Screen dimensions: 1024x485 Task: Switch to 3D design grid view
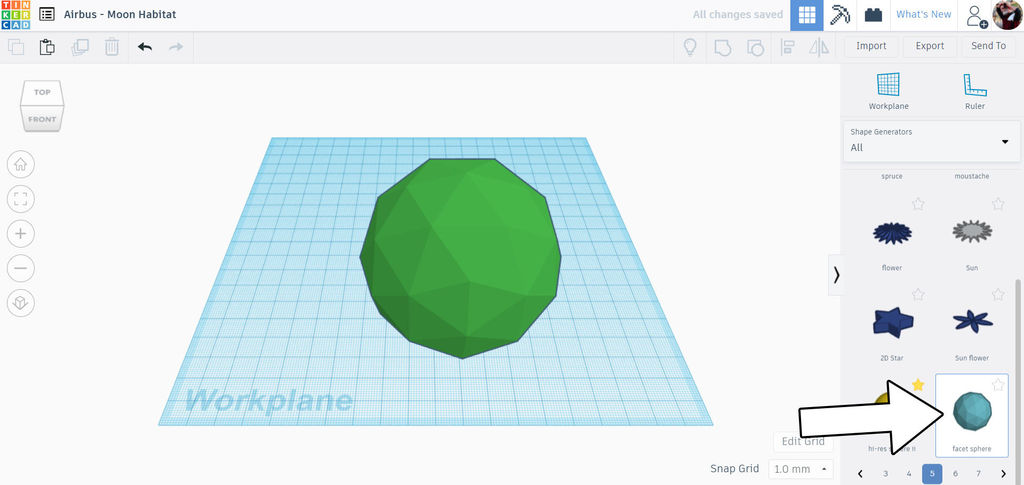click(x=807, y=15)
